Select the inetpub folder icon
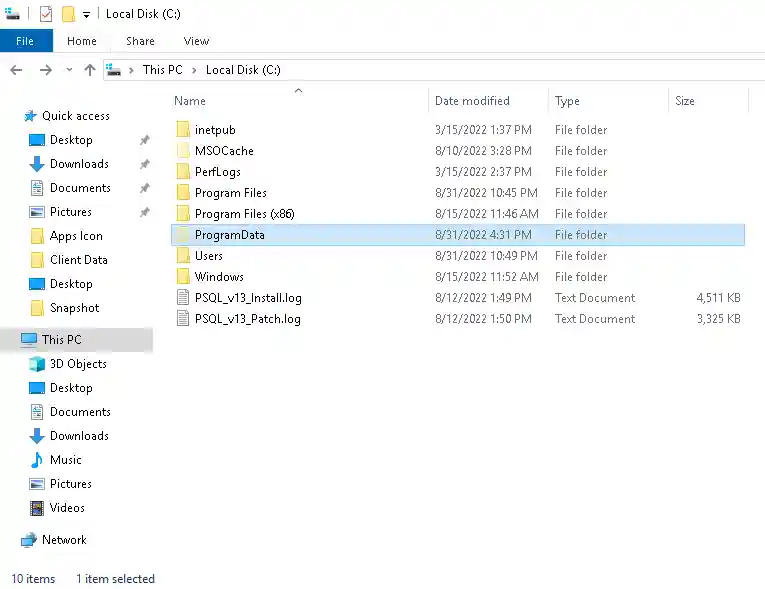Screen dimensions: 765x589 (x=183, y=129)
